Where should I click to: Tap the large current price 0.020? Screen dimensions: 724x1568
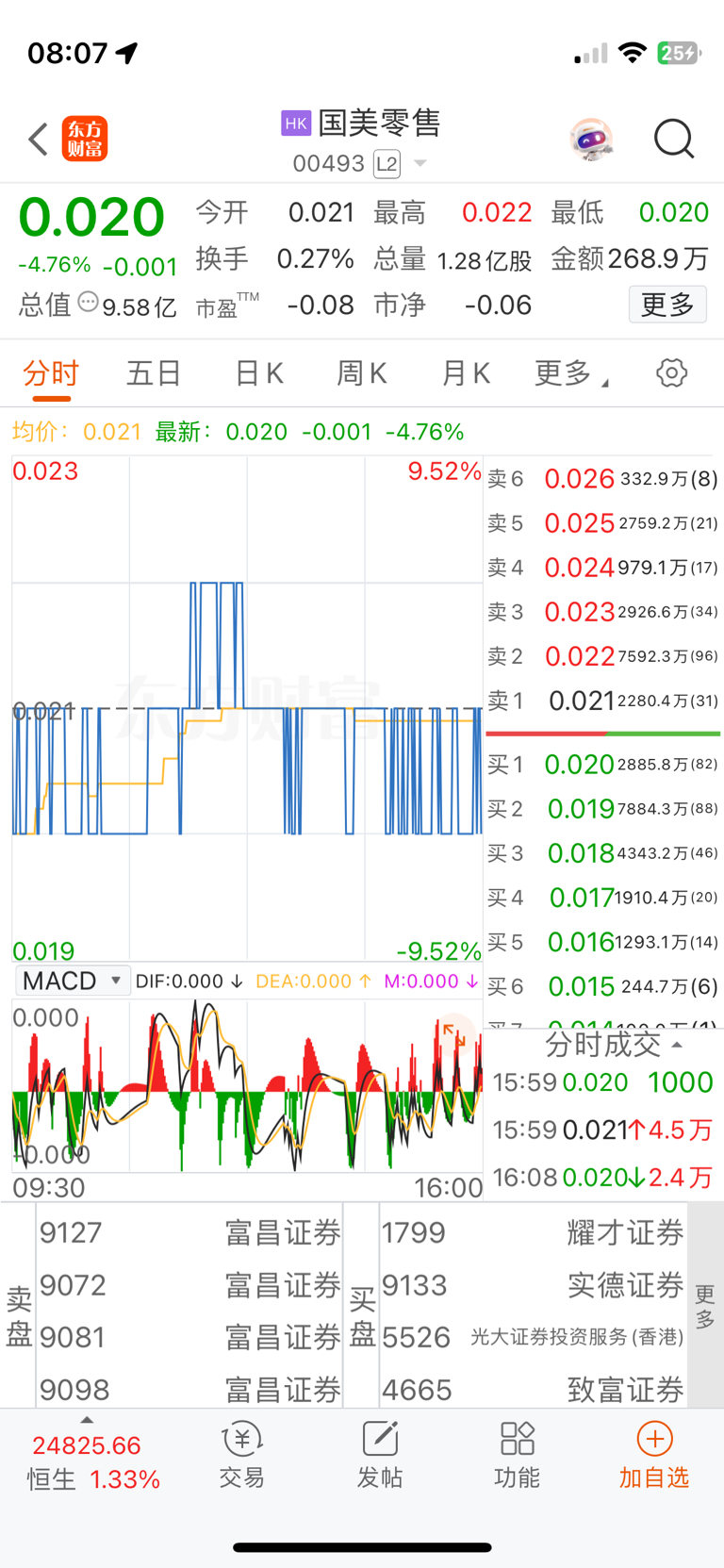pyautogui.click(x=91, y=217)
